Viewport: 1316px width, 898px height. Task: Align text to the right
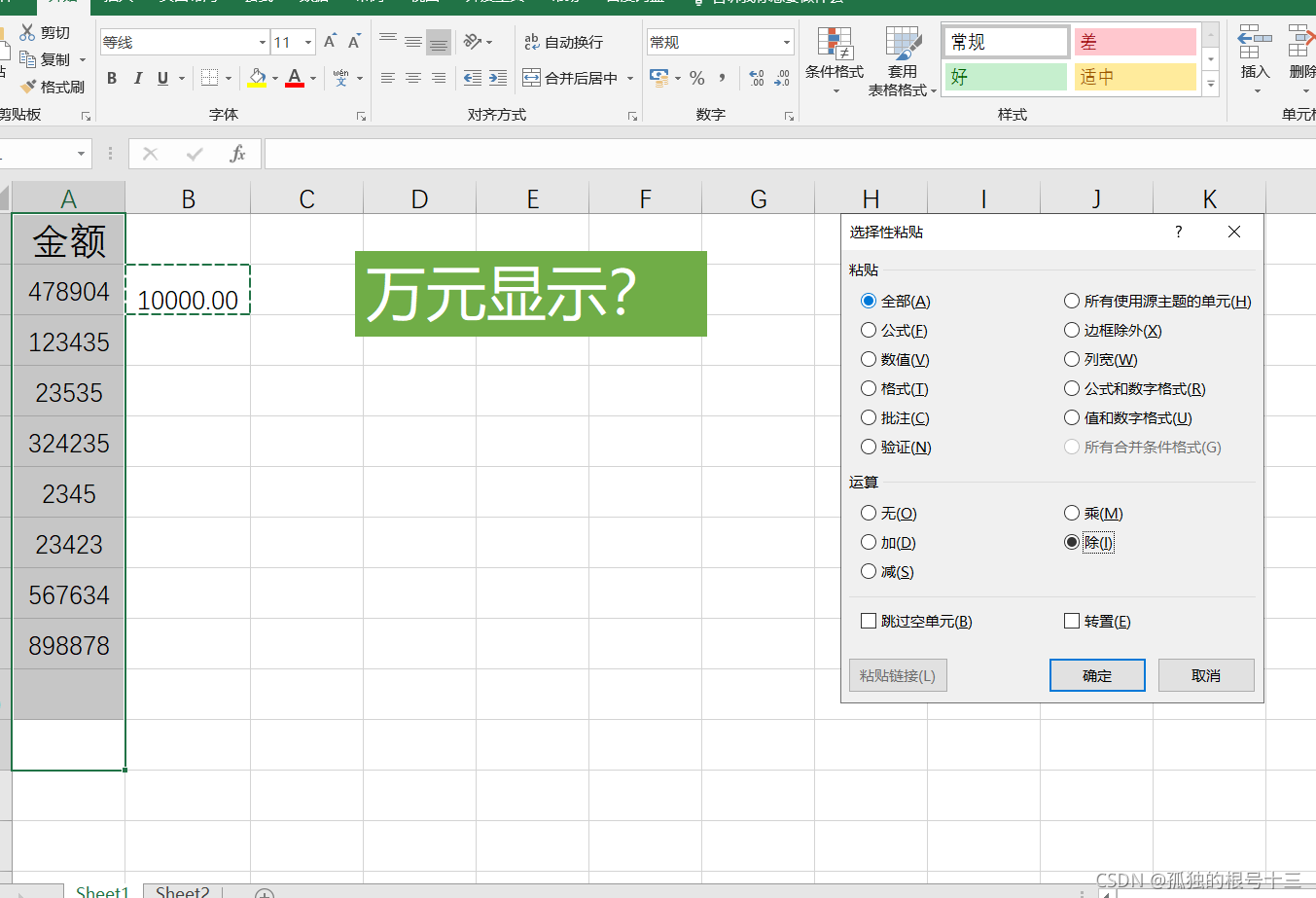pyautogui.click(x=439, y=78)
